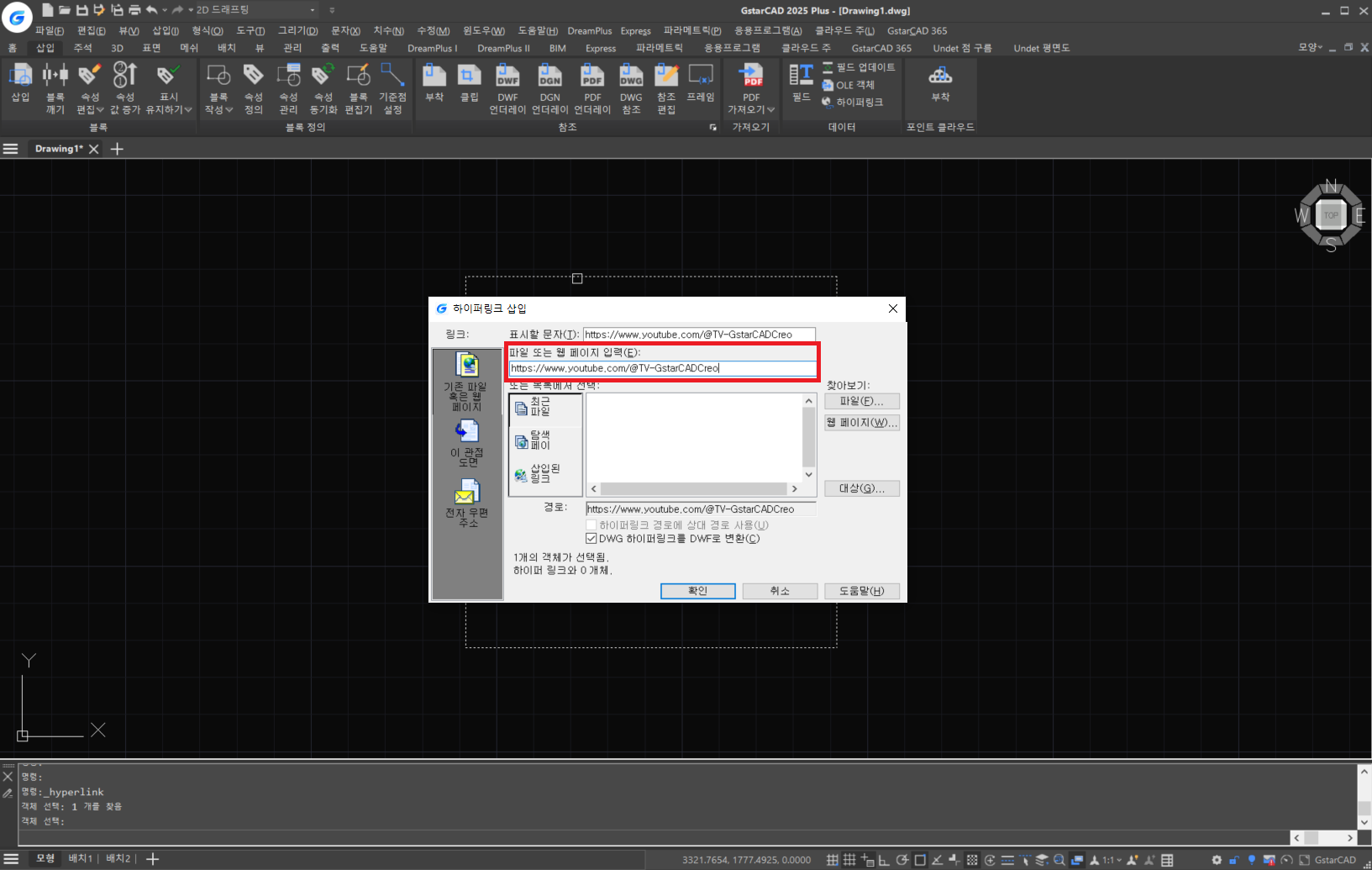The height and width of the screenshot is (870, 1372).
Task: Expand the 블록 작성 dropdown arrow
Action: coord(229,110)
